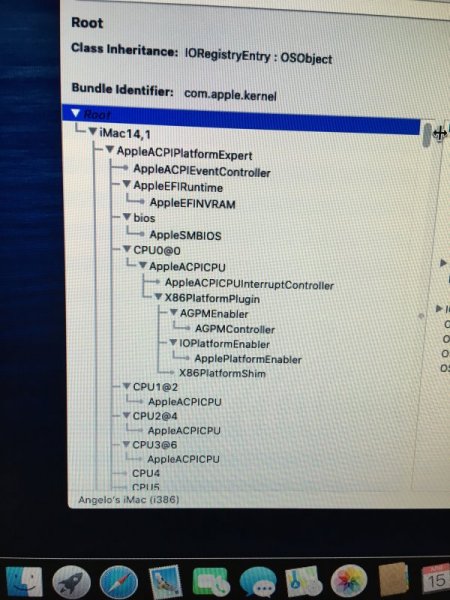Collapse AppleEFIRuntime disclosure triangle

click(x=127, y=184)
